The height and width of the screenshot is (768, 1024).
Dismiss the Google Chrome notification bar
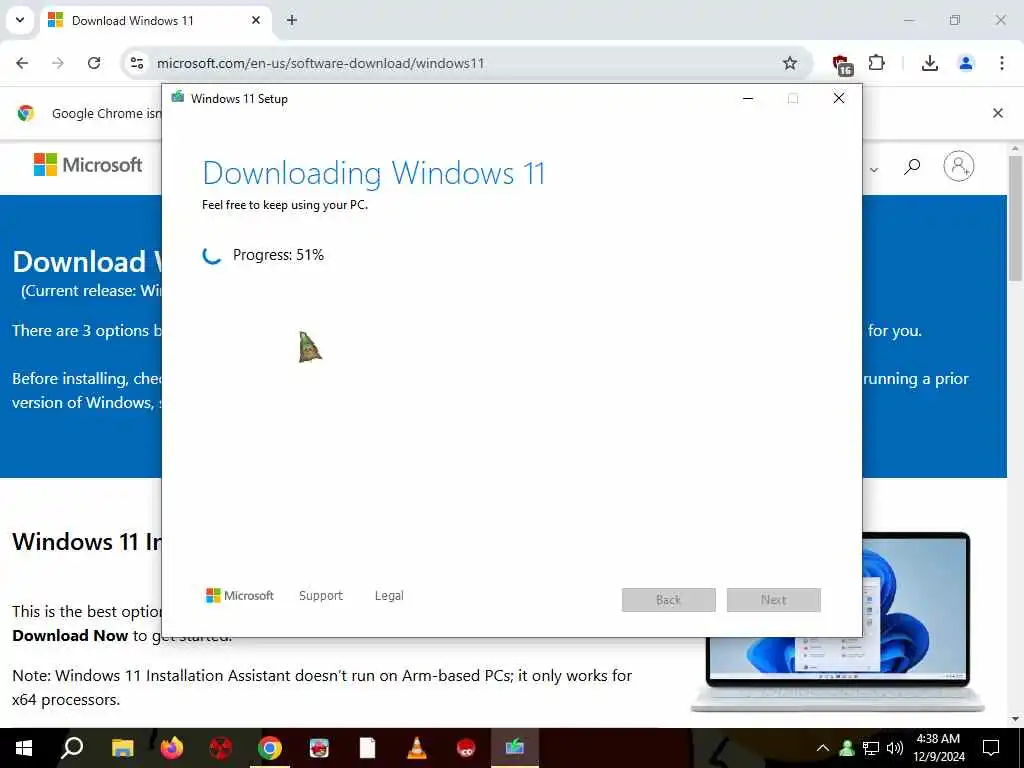[998, 113]
